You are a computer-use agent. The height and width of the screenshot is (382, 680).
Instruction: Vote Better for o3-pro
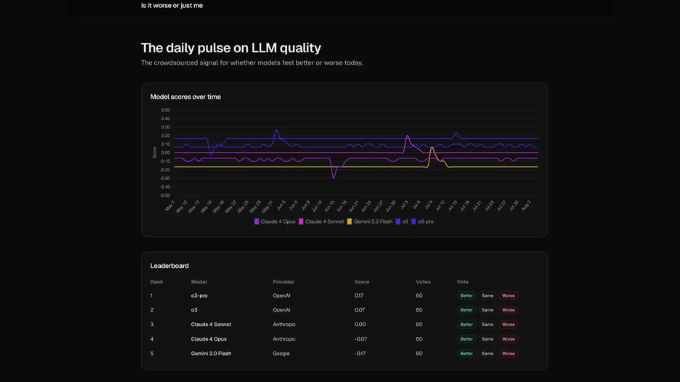pyautogui.click(x=466, y=296)
